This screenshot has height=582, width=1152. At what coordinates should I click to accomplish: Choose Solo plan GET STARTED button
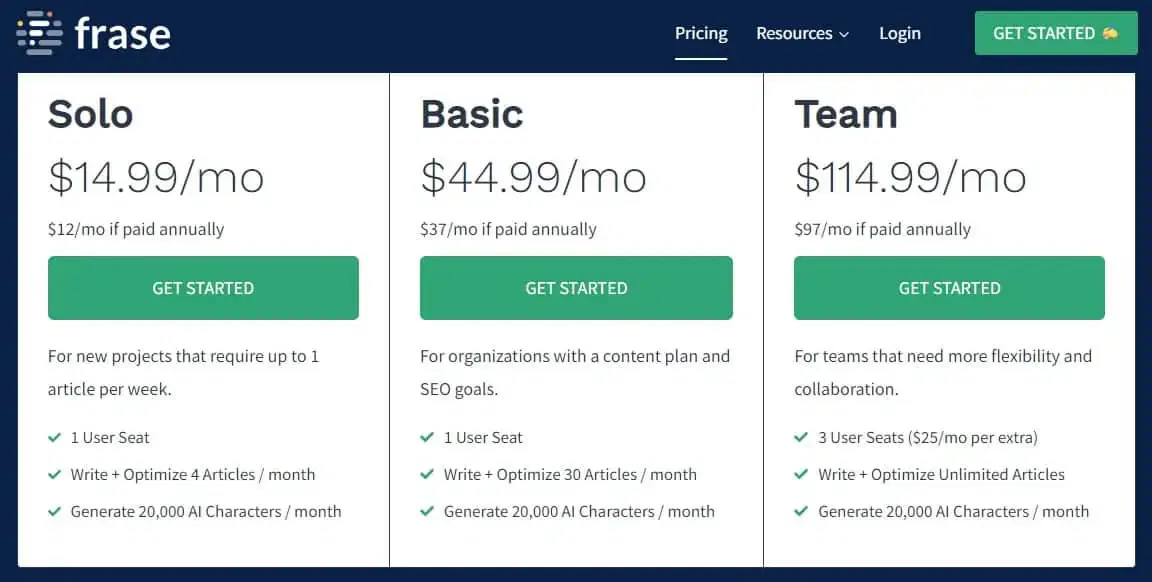[x=203, y=288]
